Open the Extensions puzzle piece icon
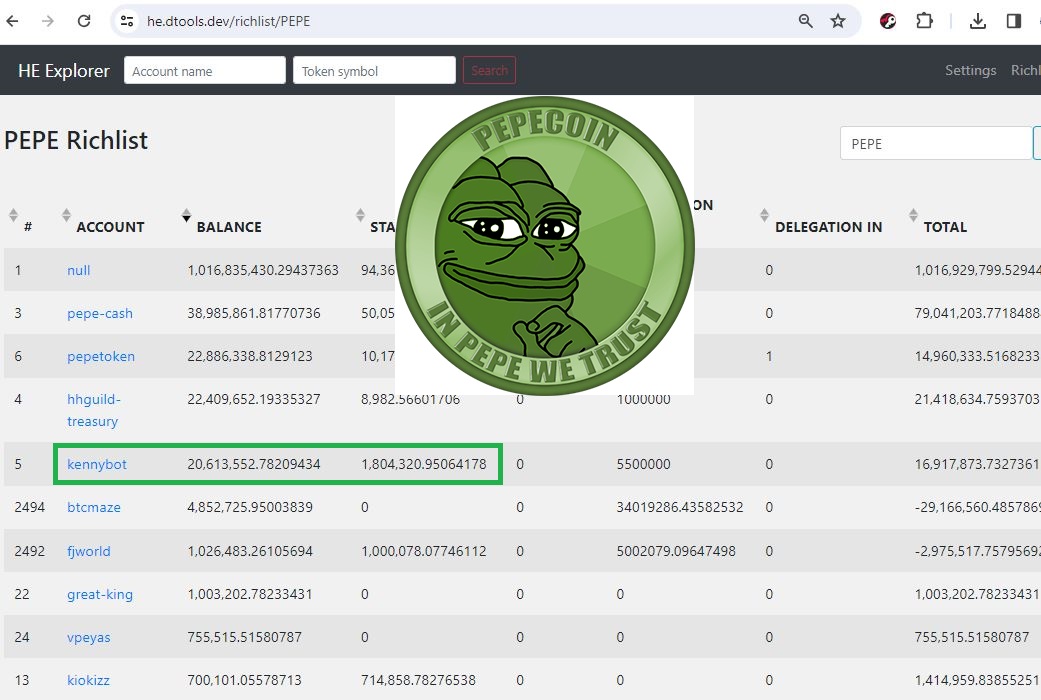The image size is (1041, 700). coord(924,21)
